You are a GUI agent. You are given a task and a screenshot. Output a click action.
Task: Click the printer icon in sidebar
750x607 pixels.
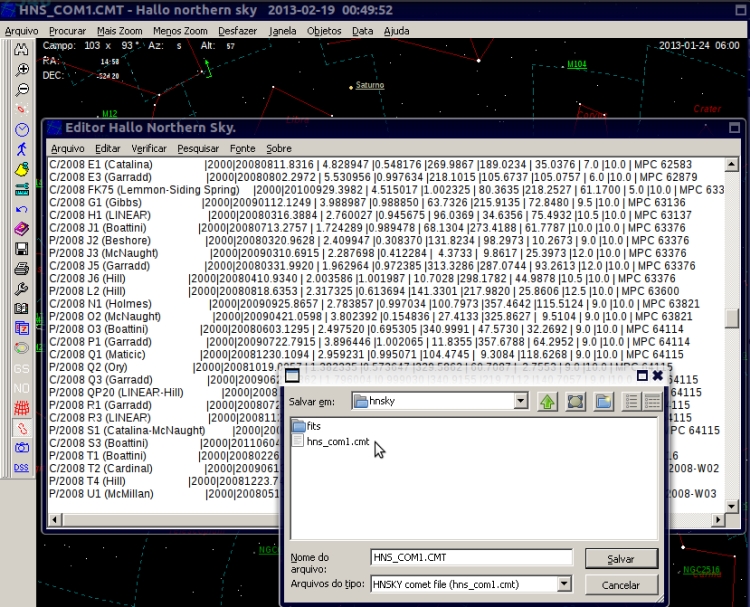[x=22, y=269]
